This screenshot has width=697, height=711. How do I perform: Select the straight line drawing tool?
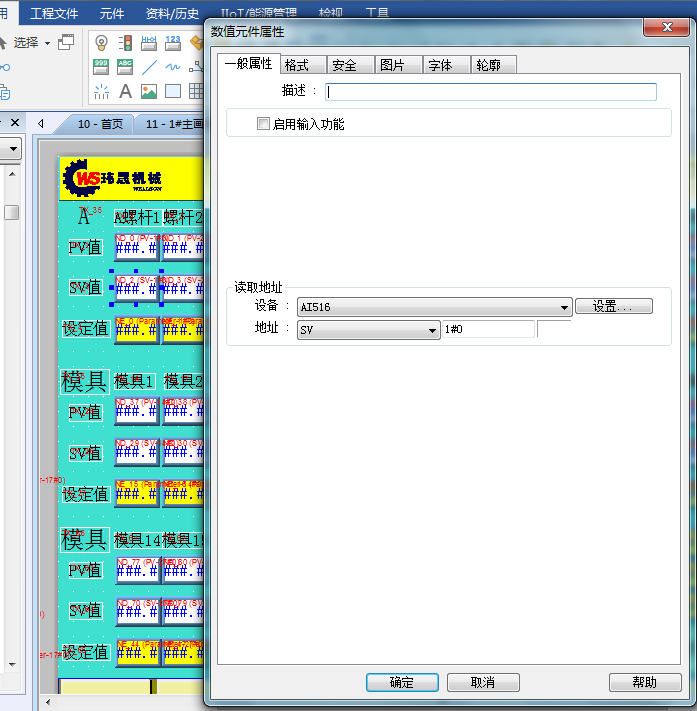point(149,67)
